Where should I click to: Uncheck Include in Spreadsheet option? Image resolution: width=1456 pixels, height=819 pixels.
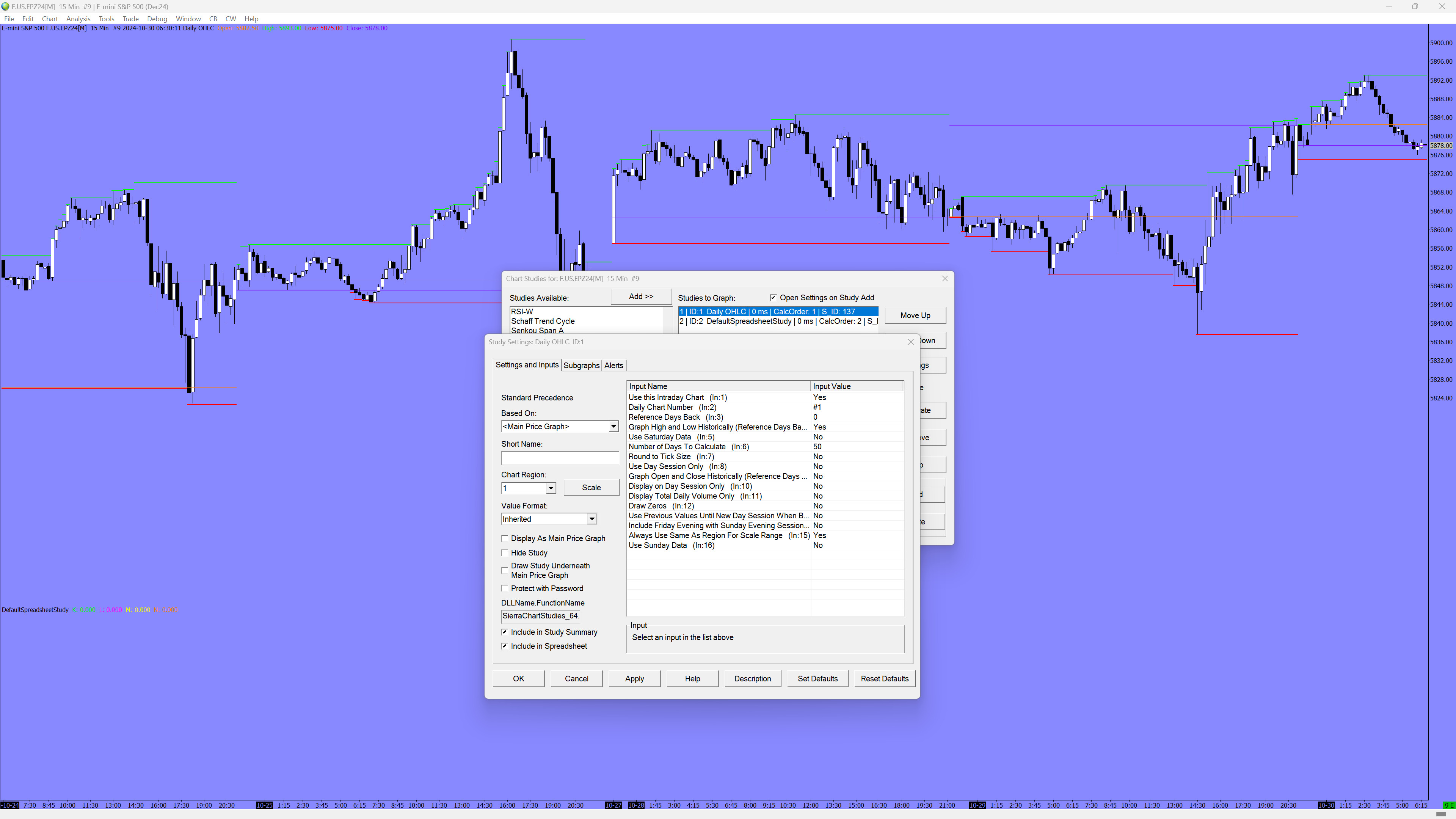point(505,646)
